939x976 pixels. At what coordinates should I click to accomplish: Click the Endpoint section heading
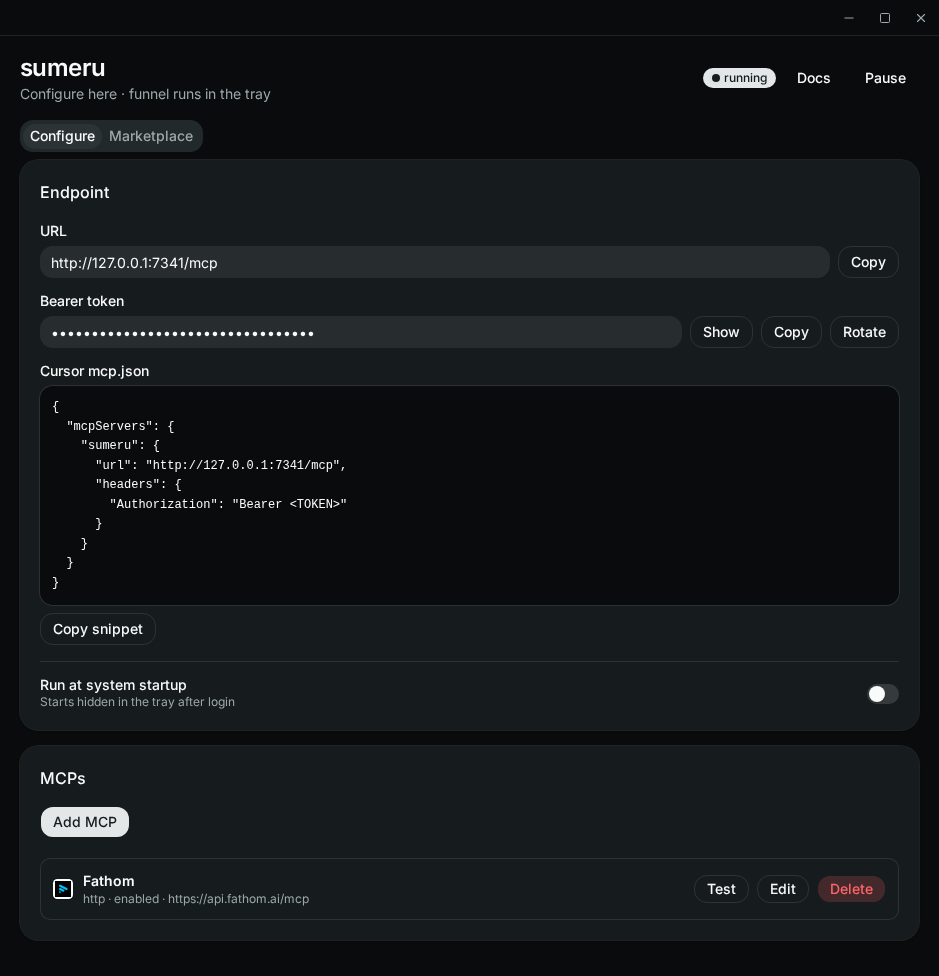(75, 192)
